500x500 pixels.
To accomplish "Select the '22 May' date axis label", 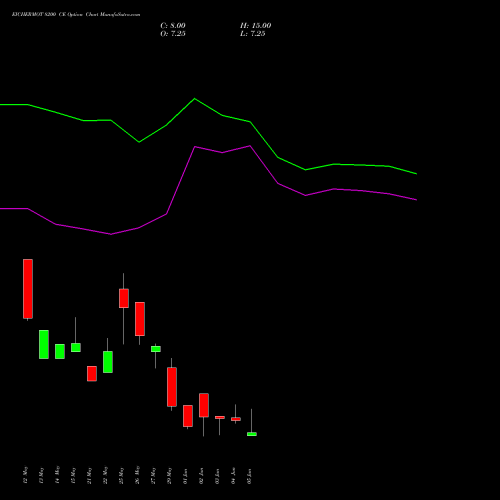I will [106, 475].
